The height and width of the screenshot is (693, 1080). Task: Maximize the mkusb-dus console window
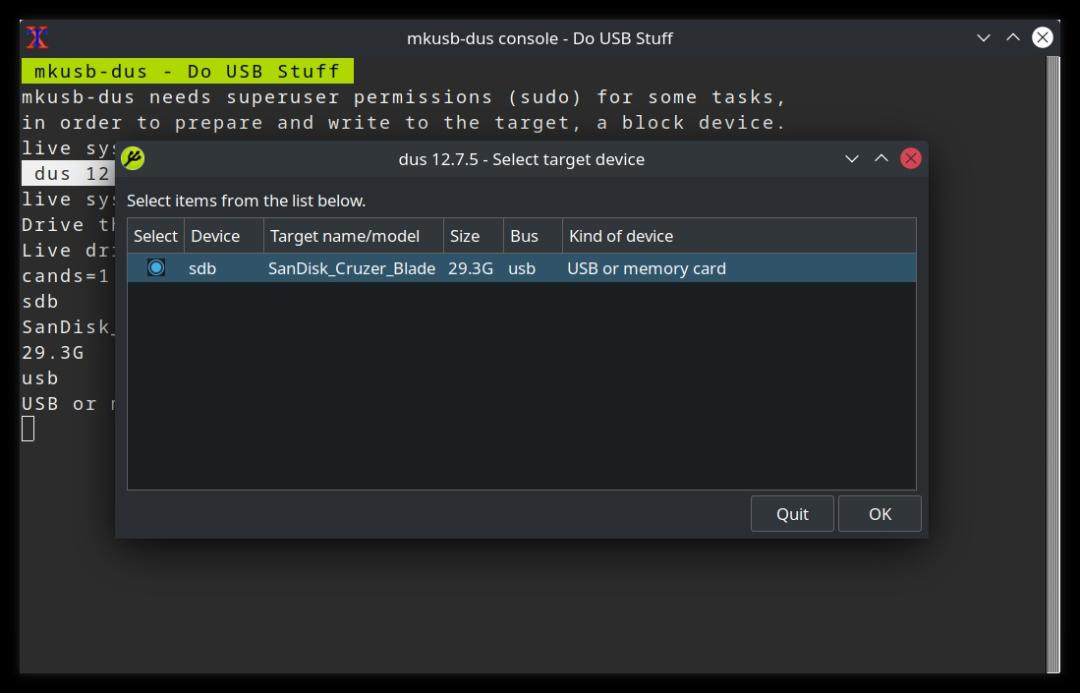point(1012,37)
